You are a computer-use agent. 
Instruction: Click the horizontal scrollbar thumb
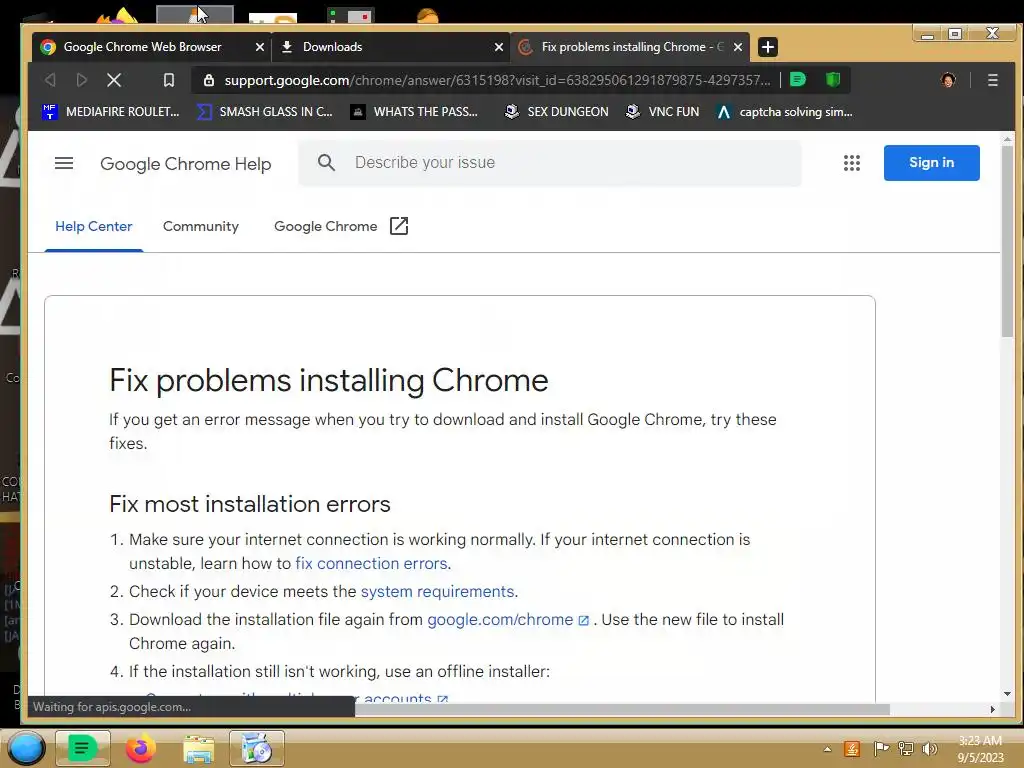[622, 709]
